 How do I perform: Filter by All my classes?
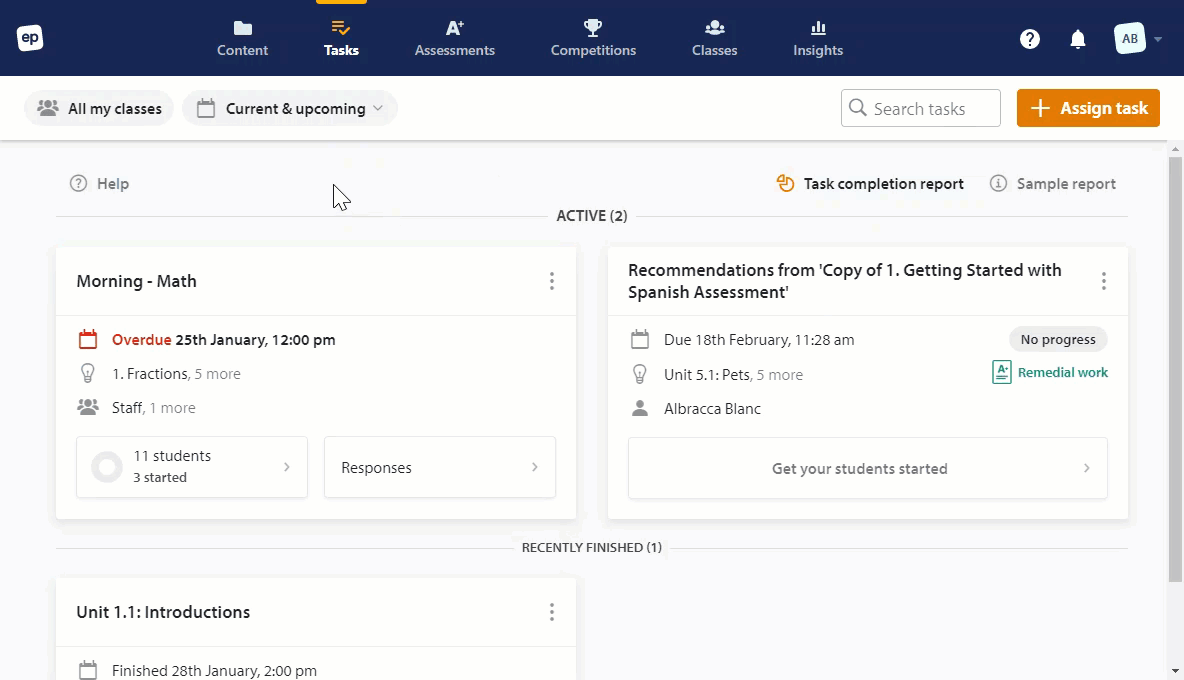[99, 108]
